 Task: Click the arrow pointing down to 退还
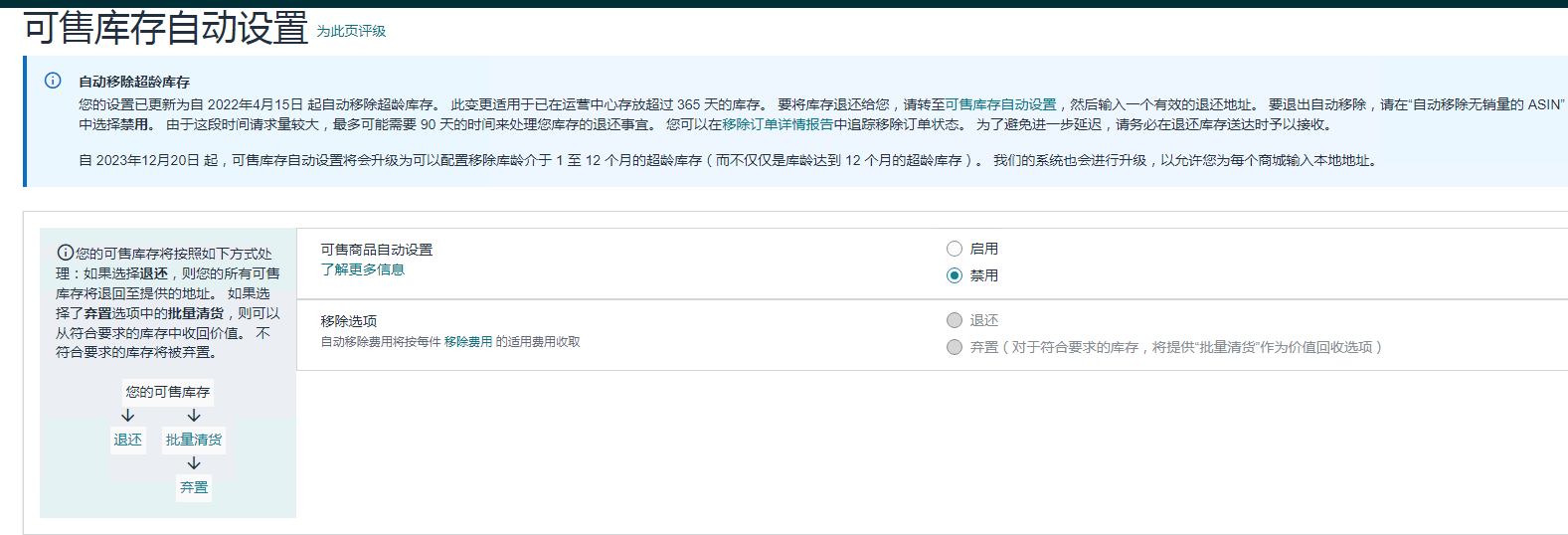click(128, 416)
